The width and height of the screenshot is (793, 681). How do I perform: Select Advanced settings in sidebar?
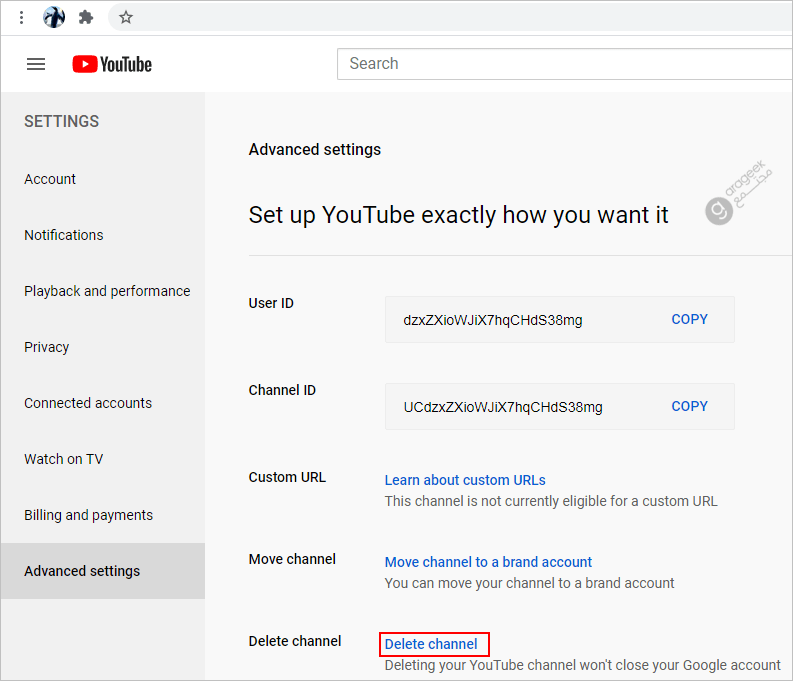tap(103, 571)
